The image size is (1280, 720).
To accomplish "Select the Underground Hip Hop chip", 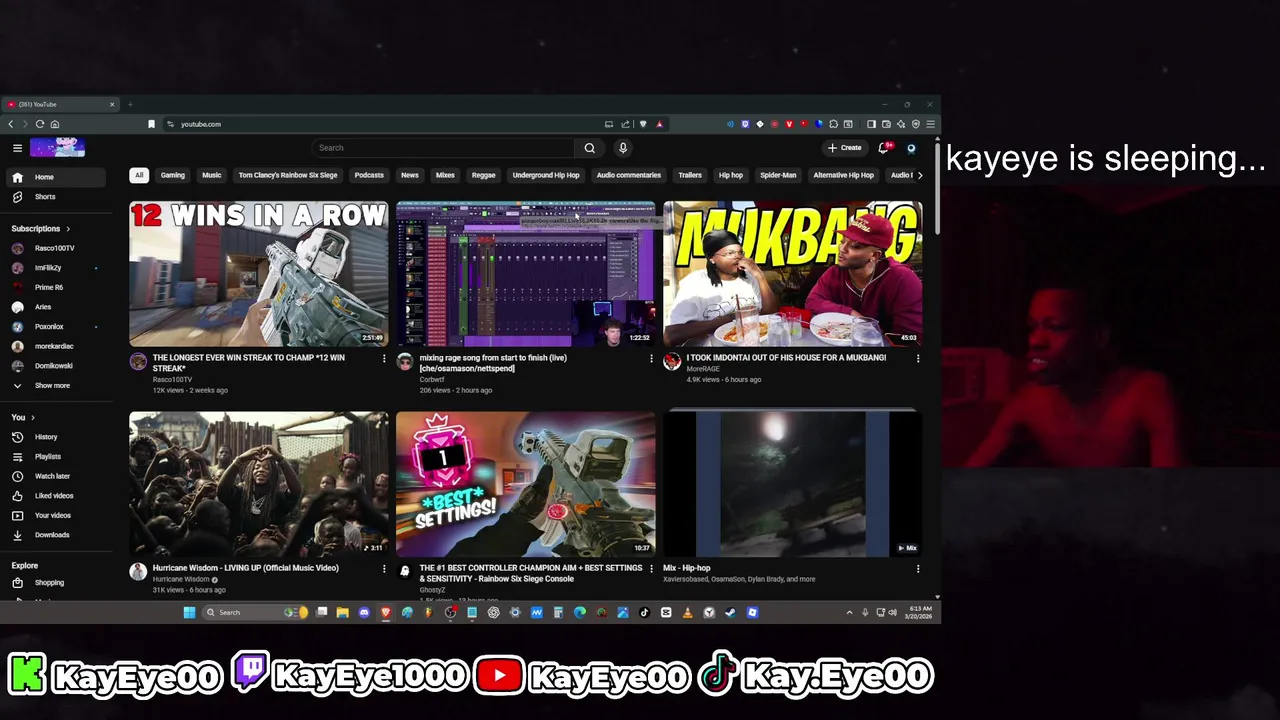I will (x=546, y=175).
